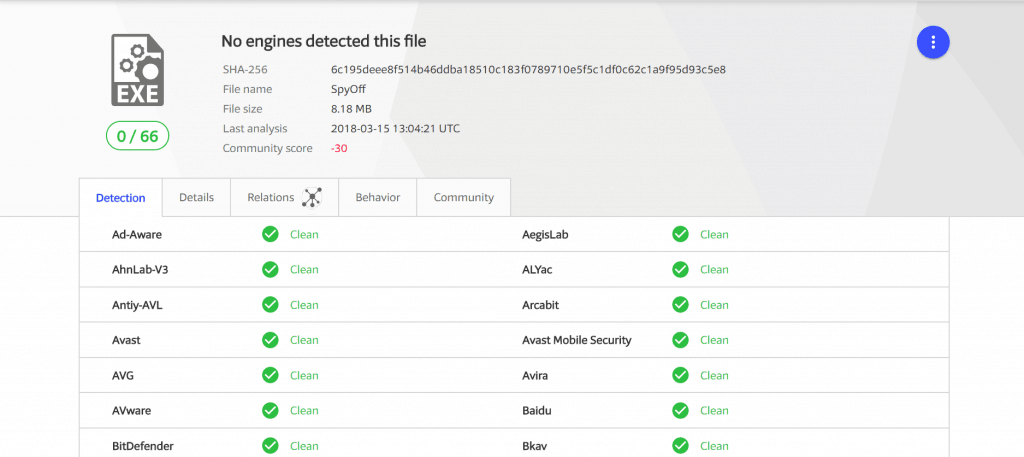Screen dimensions: 1024x457
Task: Click green checkmark in BitDefender row
Action: (x=270, y=446)
